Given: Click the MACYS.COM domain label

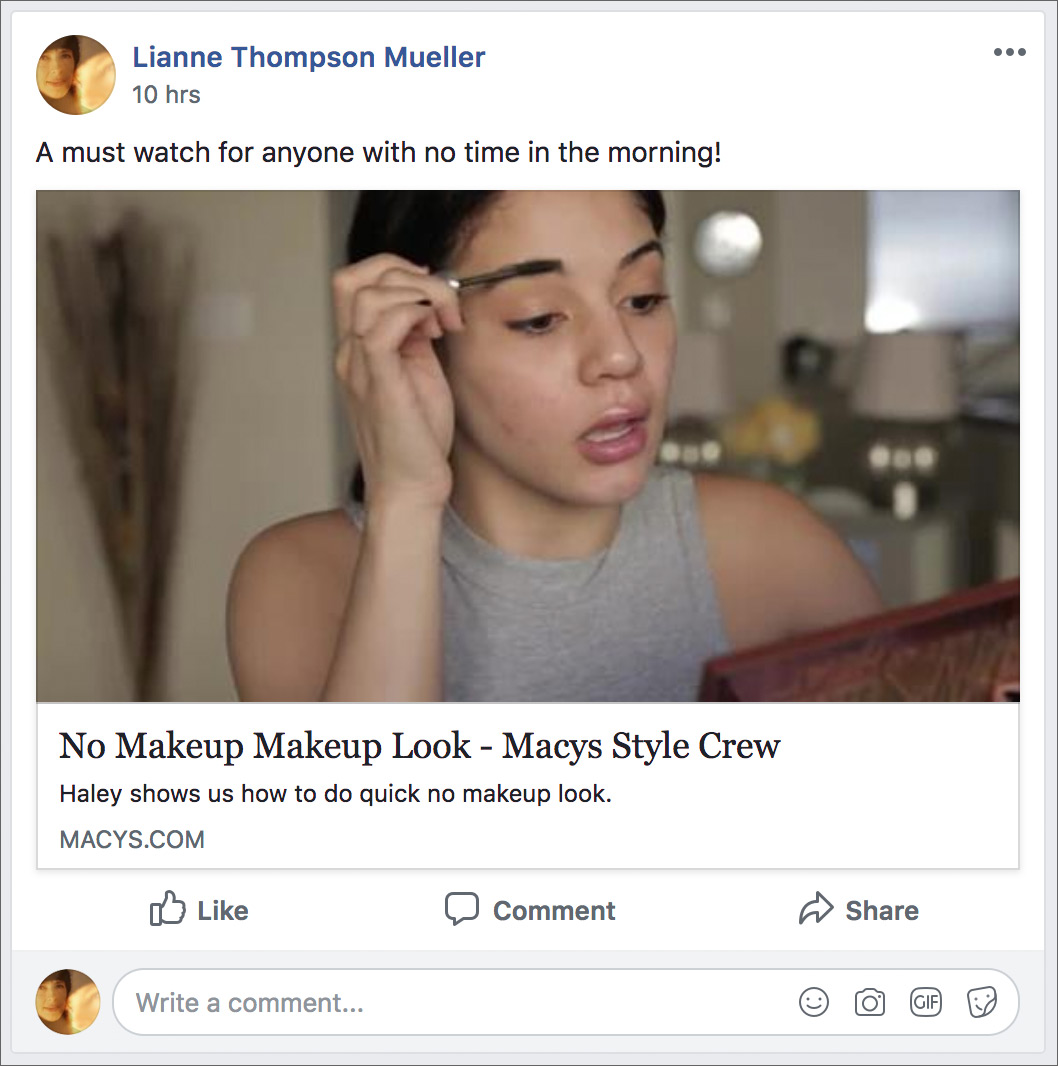Looking at the screenshot, I should click(x=132, y=840).
